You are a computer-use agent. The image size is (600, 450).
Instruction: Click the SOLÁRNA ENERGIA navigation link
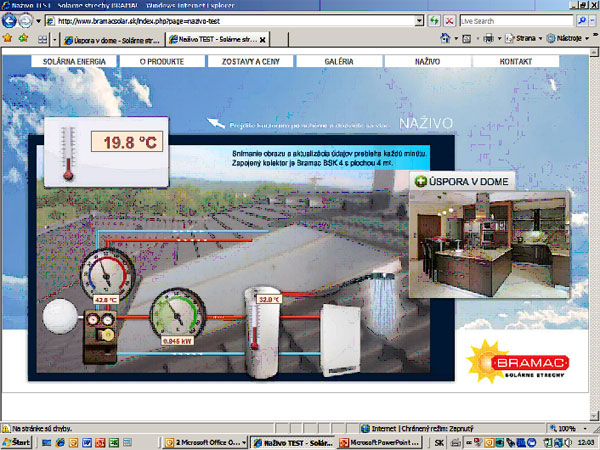[73, 62]
